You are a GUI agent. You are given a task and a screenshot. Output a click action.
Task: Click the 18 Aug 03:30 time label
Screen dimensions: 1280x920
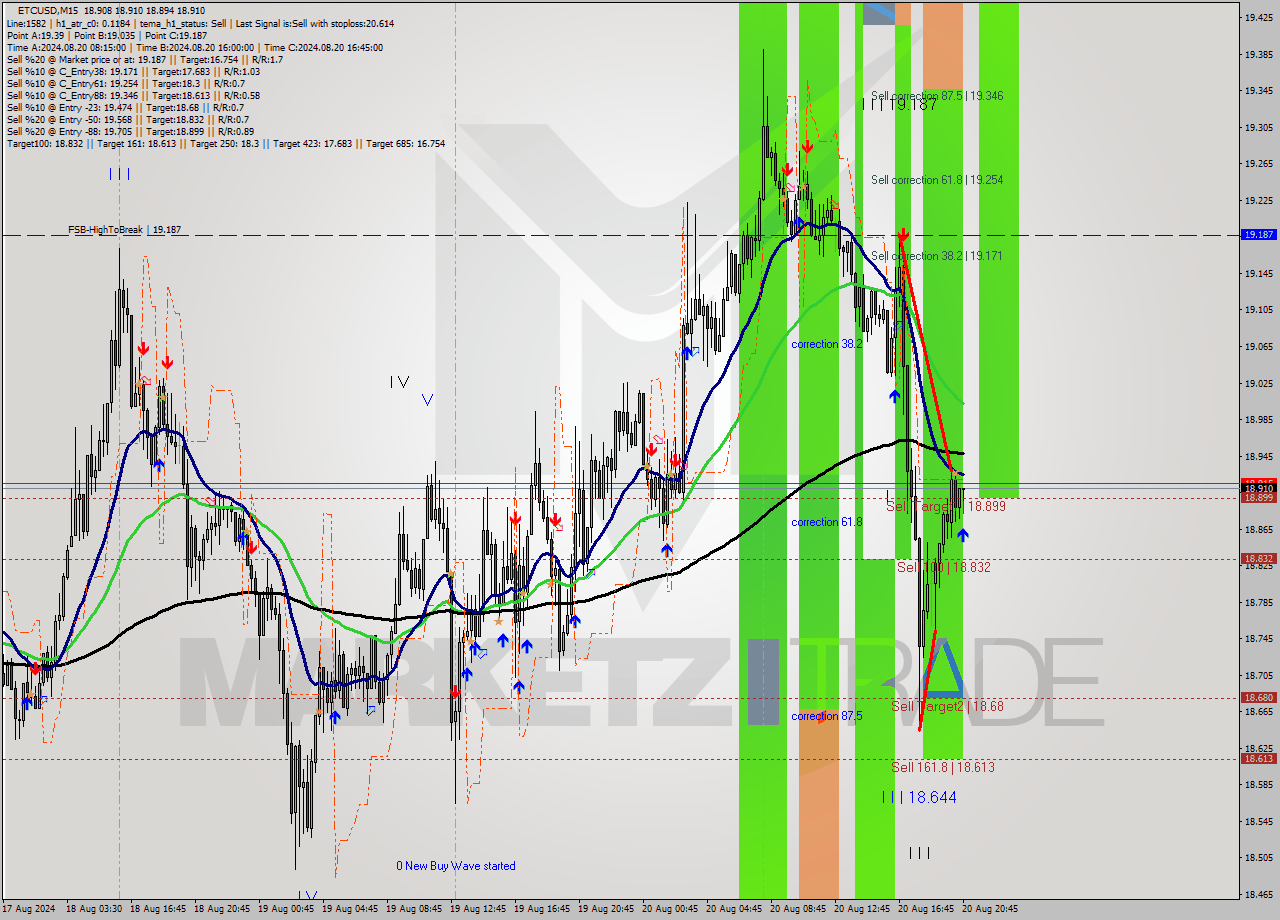[94, 909]
